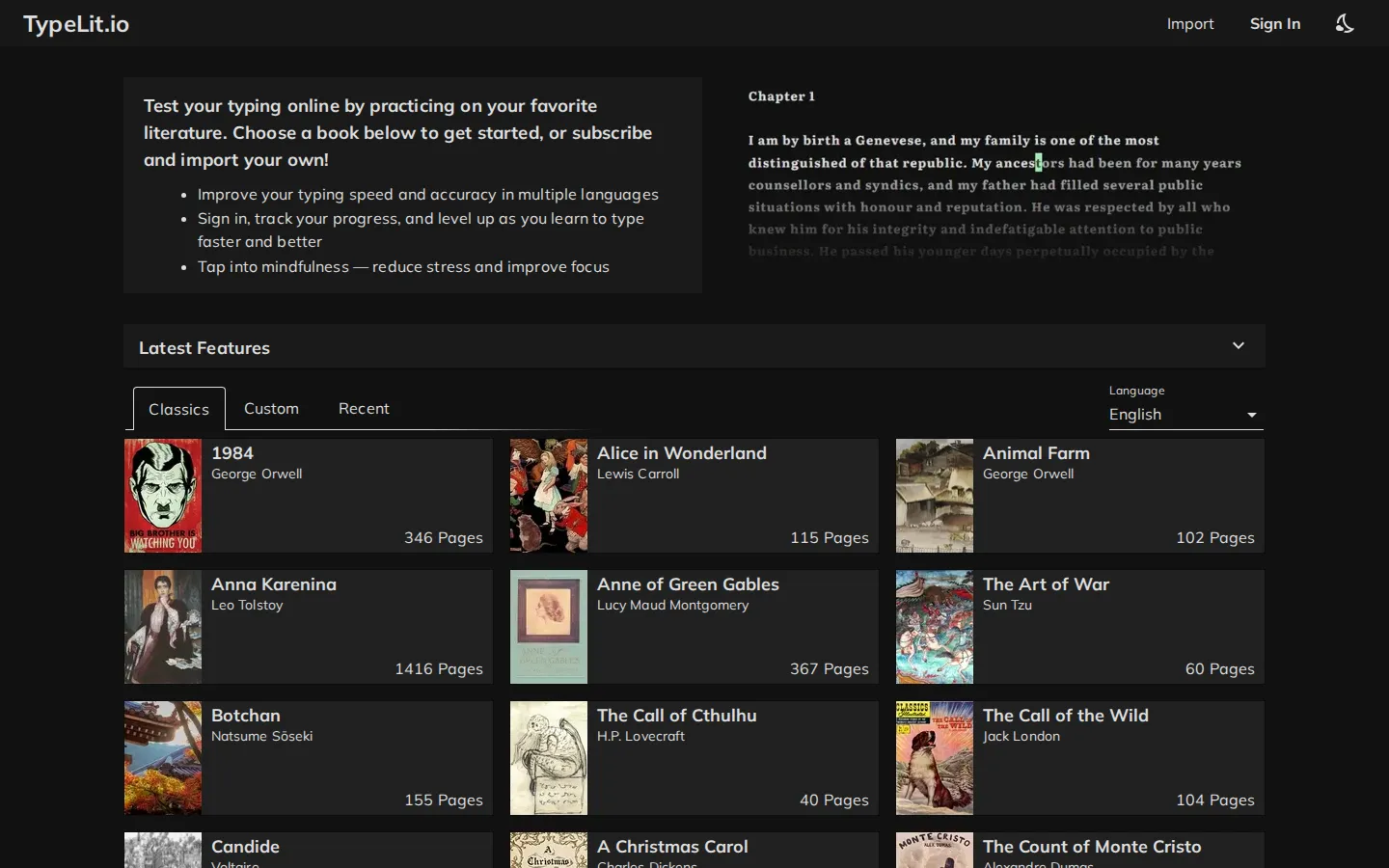Click the Botchan title

click(x=246, y=716)
